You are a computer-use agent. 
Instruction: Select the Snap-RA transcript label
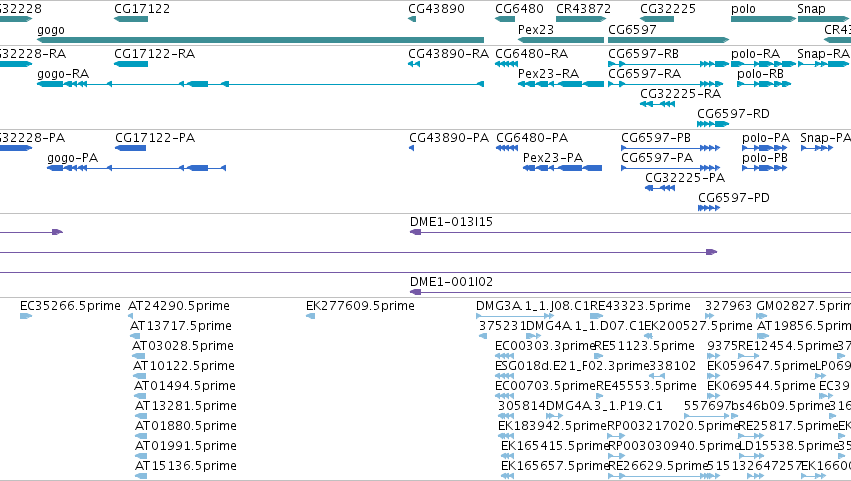coord(823,54)
